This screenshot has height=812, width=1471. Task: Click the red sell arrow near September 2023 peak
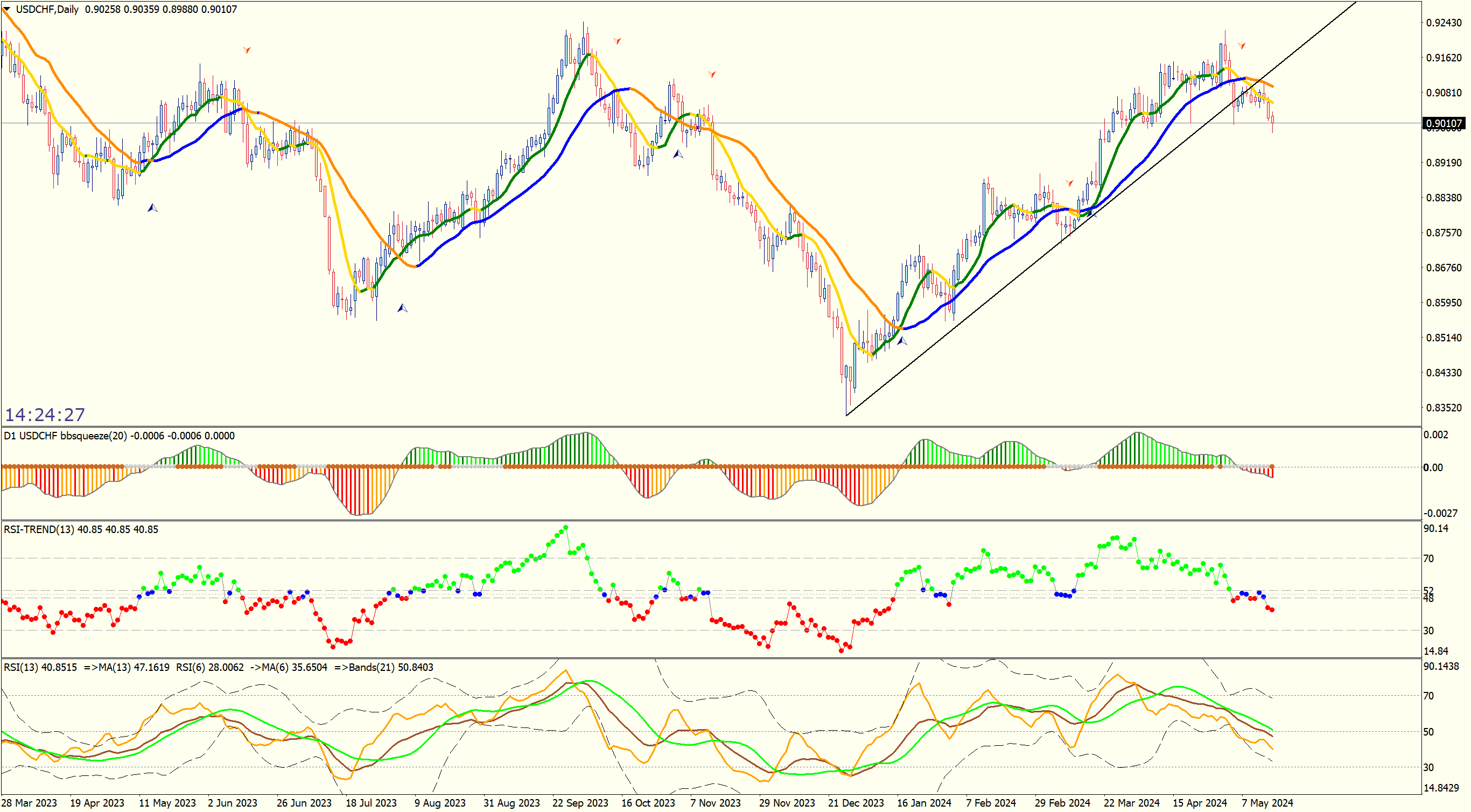(x=617, y=41)
